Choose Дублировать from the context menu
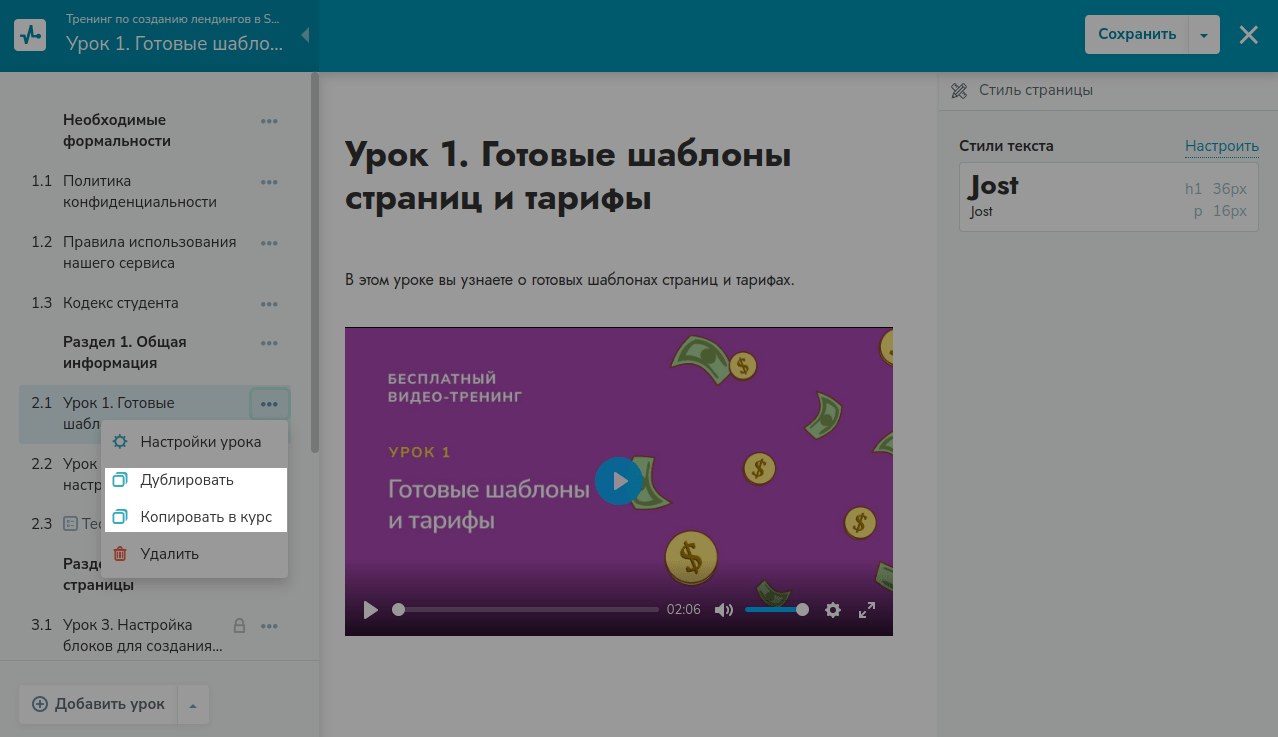Screen dimensions: 1278x737 tap(187, 480)
